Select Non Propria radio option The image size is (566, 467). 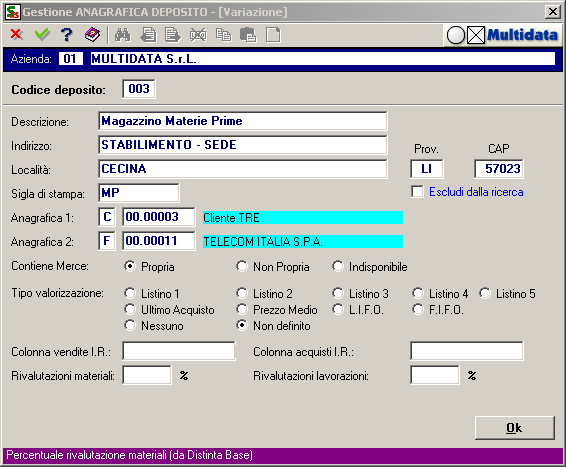click(242, 266)
